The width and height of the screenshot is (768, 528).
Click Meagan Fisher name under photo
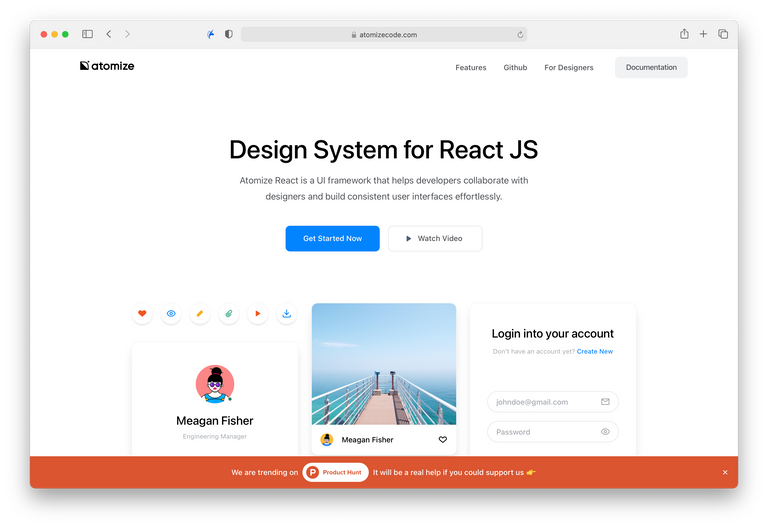tap(367, 440)
